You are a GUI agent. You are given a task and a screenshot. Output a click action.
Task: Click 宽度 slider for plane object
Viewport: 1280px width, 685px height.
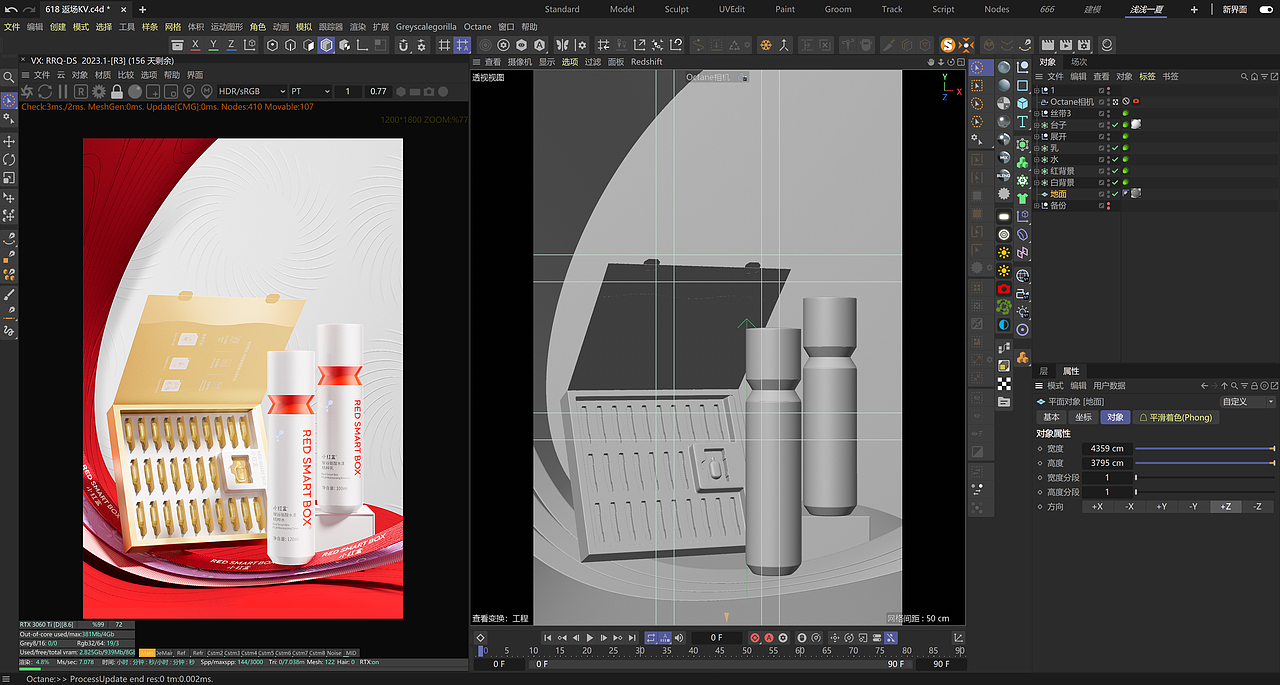click(x=1205, y=449)
